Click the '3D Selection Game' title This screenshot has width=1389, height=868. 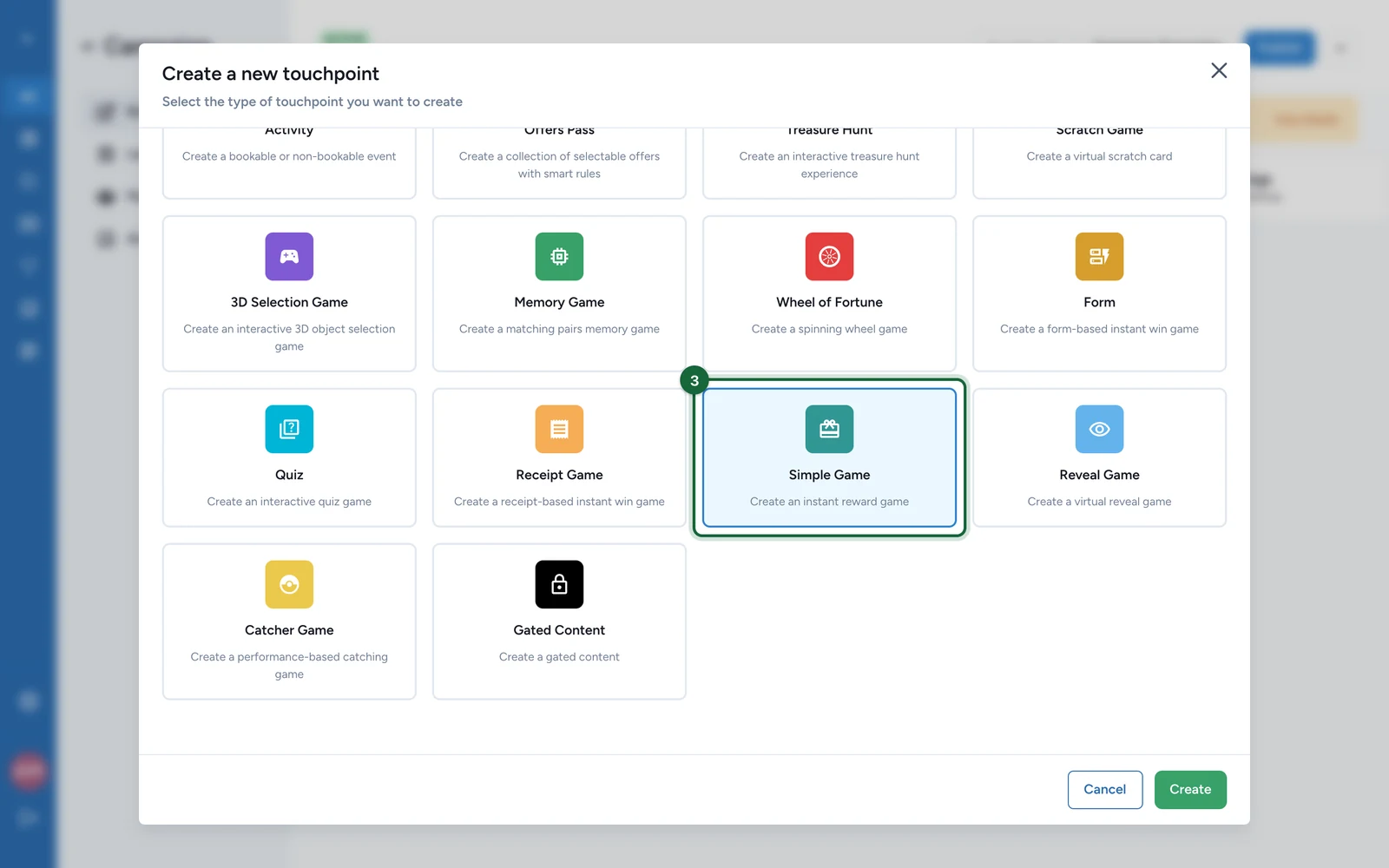pos(289,302)
